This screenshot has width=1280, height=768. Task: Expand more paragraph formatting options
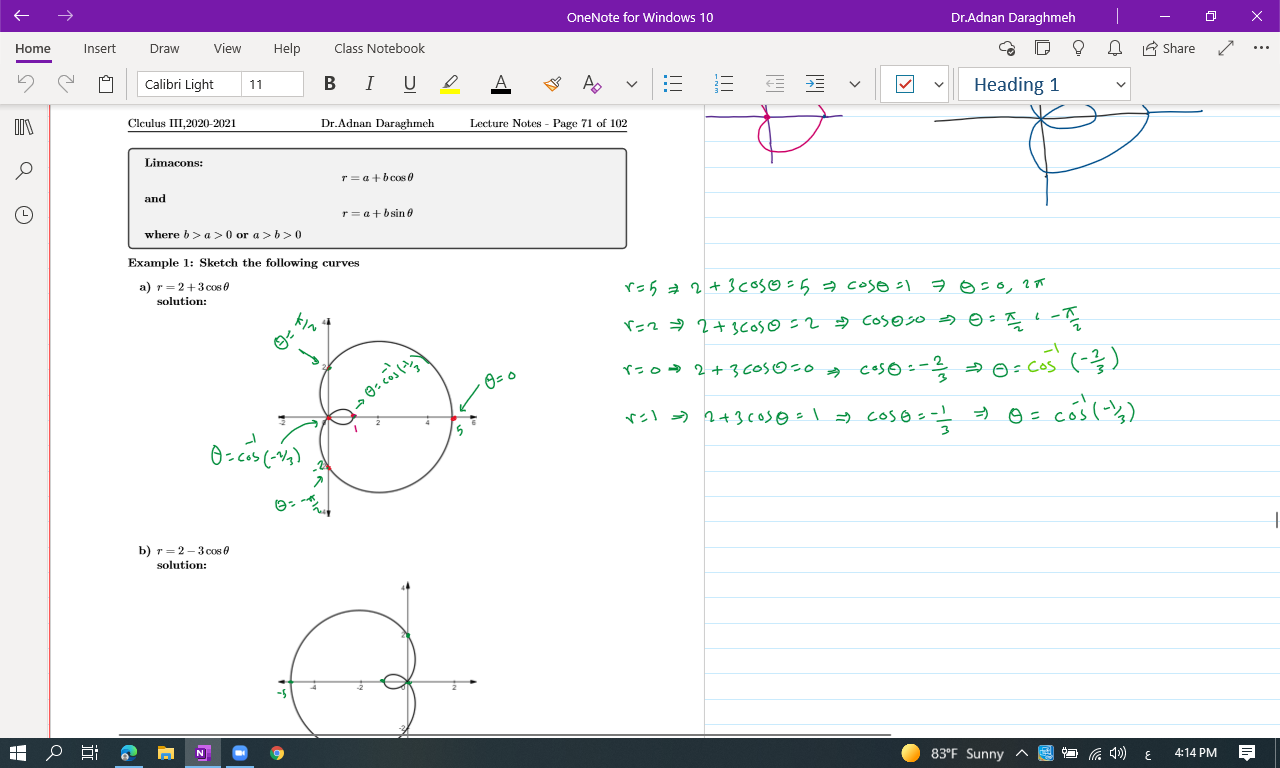point(855,84)
